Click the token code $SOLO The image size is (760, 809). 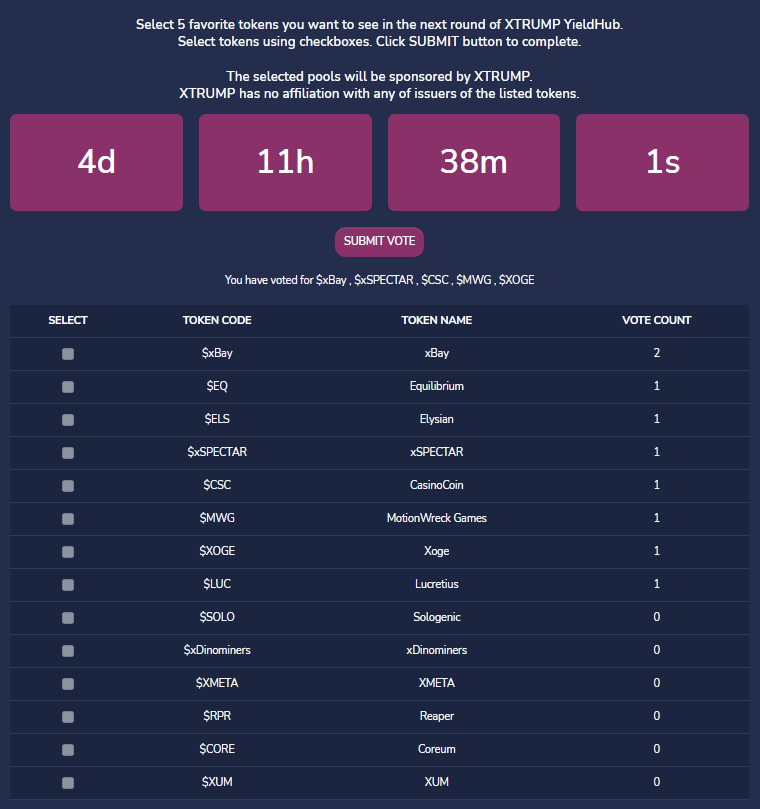click(x=217, y=617)
